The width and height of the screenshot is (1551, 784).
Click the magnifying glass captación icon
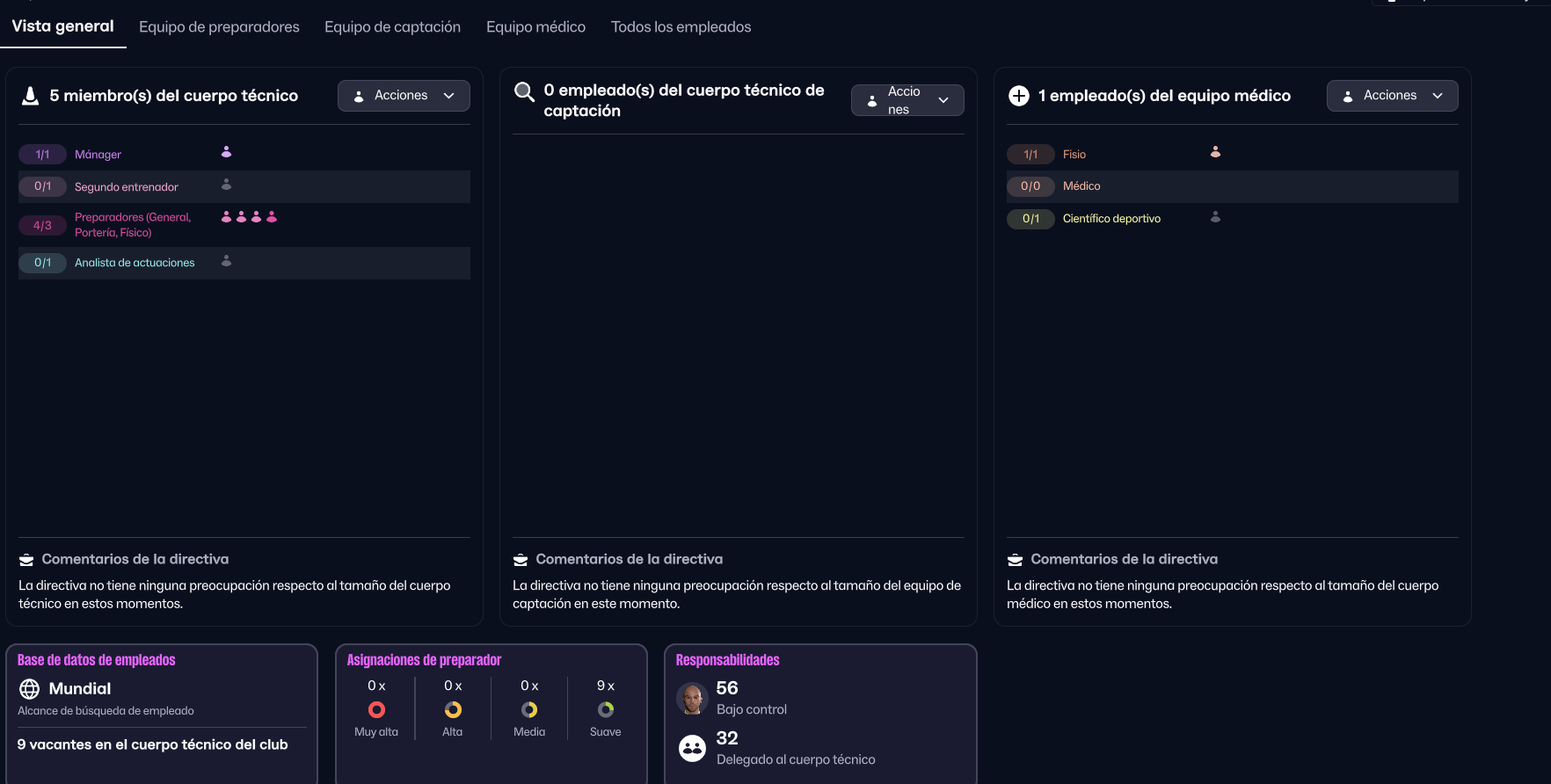(x=524, y=91)
